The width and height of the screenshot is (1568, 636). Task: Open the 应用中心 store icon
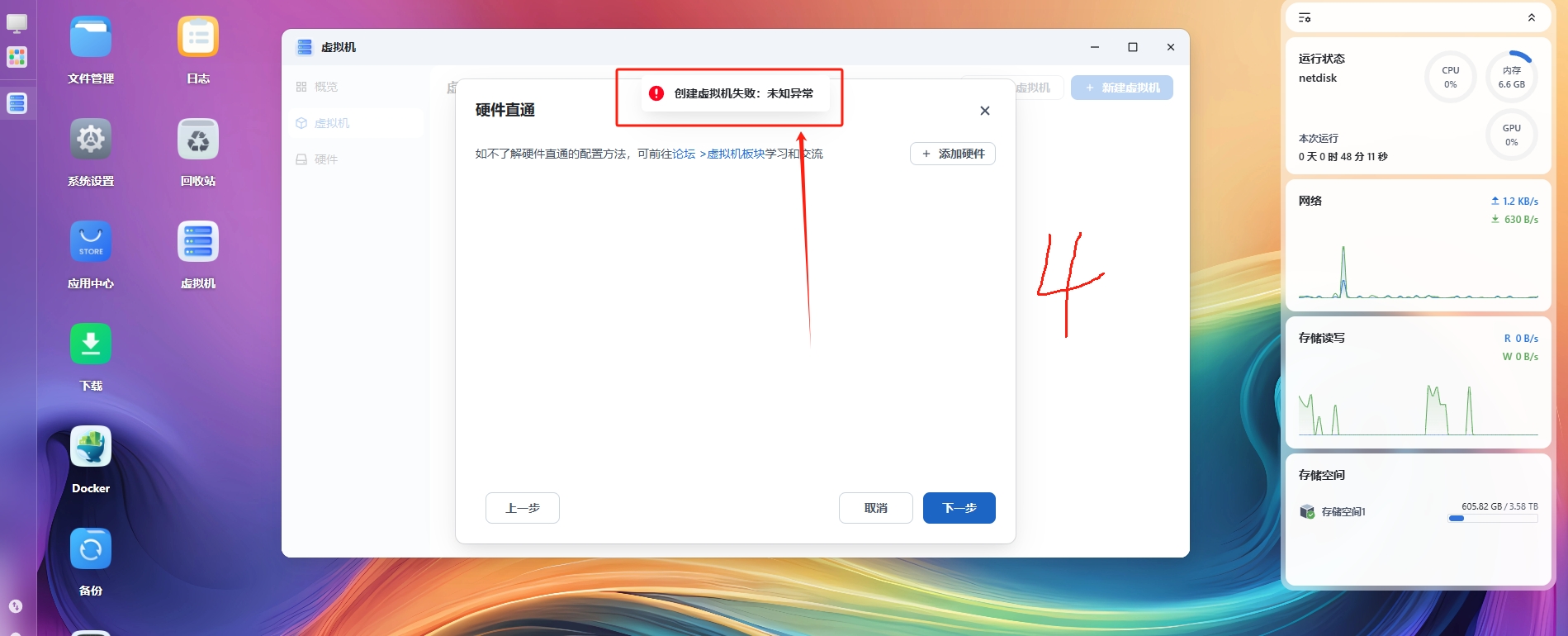pyautogui.click(x=91, y=242)
